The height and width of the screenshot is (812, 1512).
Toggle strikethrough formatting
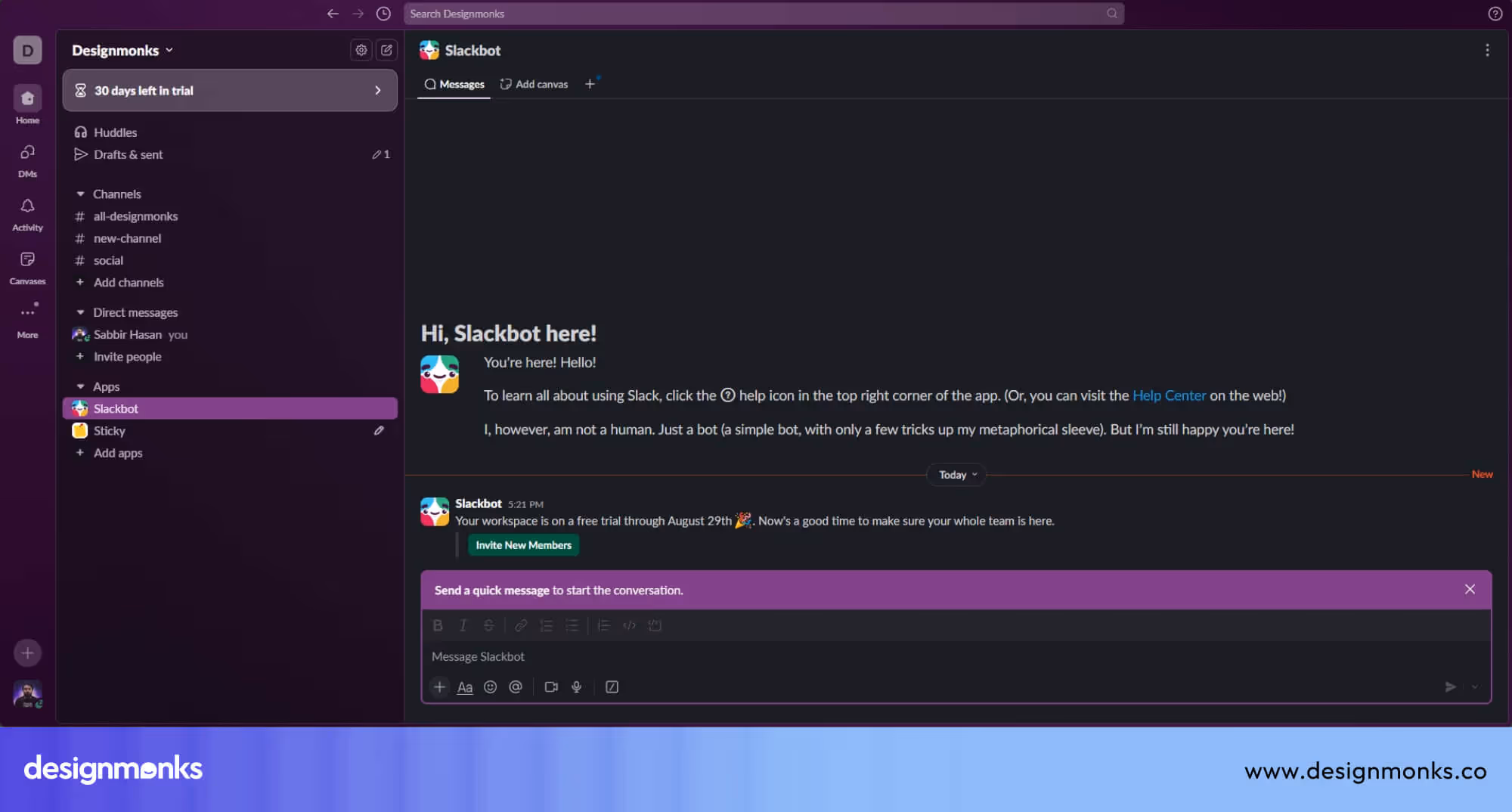click(488, 625)
